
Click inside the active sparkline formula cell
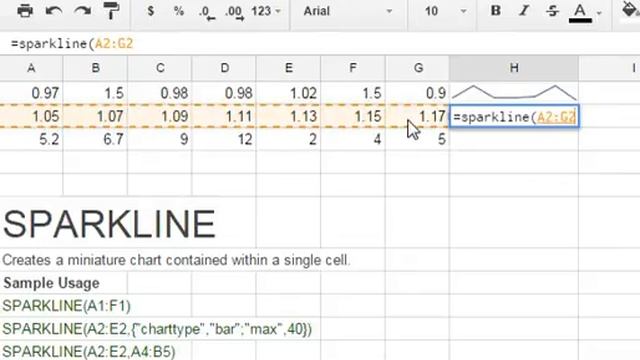(514, 117)
